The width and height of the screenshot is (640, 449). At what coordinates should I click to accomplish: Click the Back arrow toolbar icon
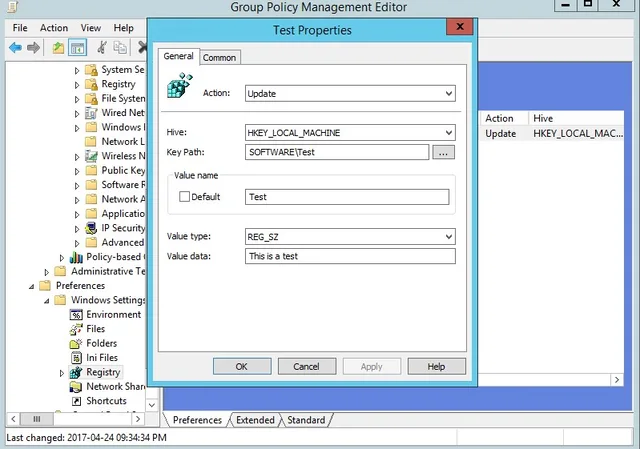coord(15,48)
